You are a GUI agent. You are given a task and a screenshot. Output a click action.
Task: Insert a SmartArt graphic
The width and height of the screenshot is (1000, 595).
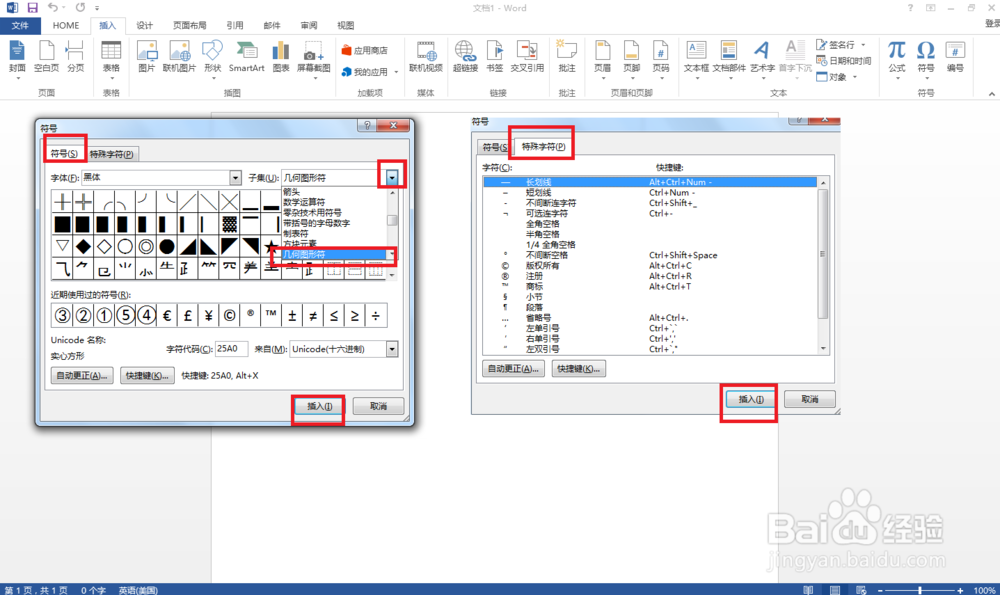(x=246, y=57)
